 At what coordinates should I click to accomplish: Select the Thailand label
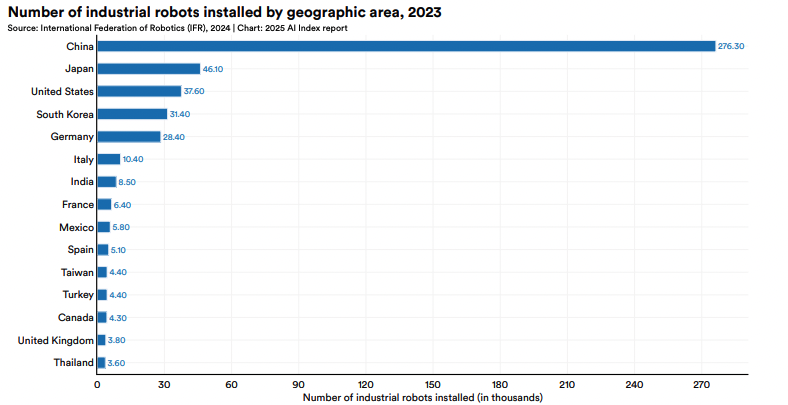click(x=73, y=362)
